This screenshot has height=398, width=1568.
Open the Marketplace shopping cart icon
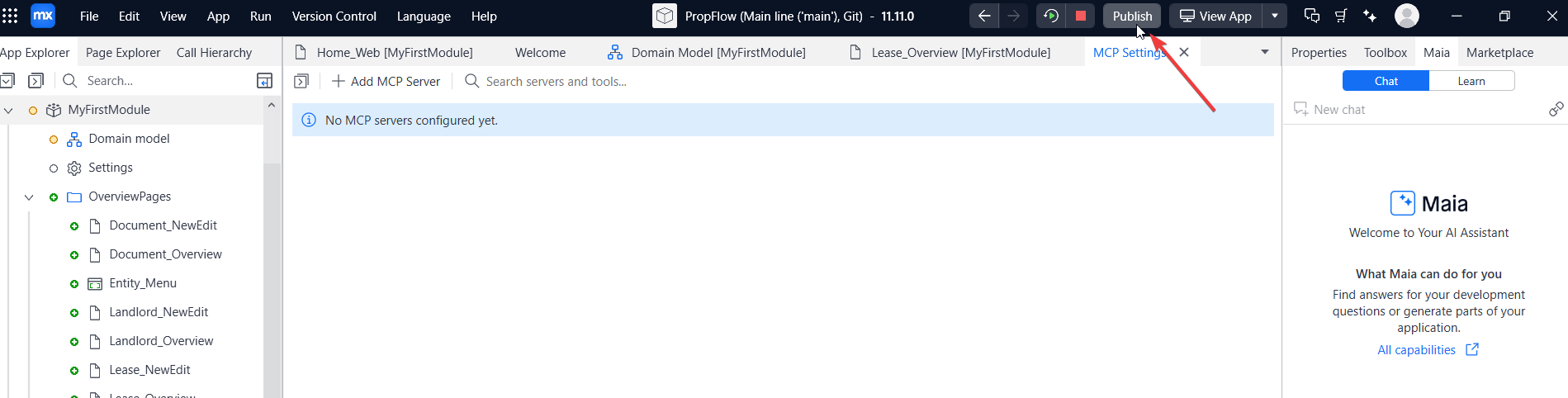[x=1341, y=16]
